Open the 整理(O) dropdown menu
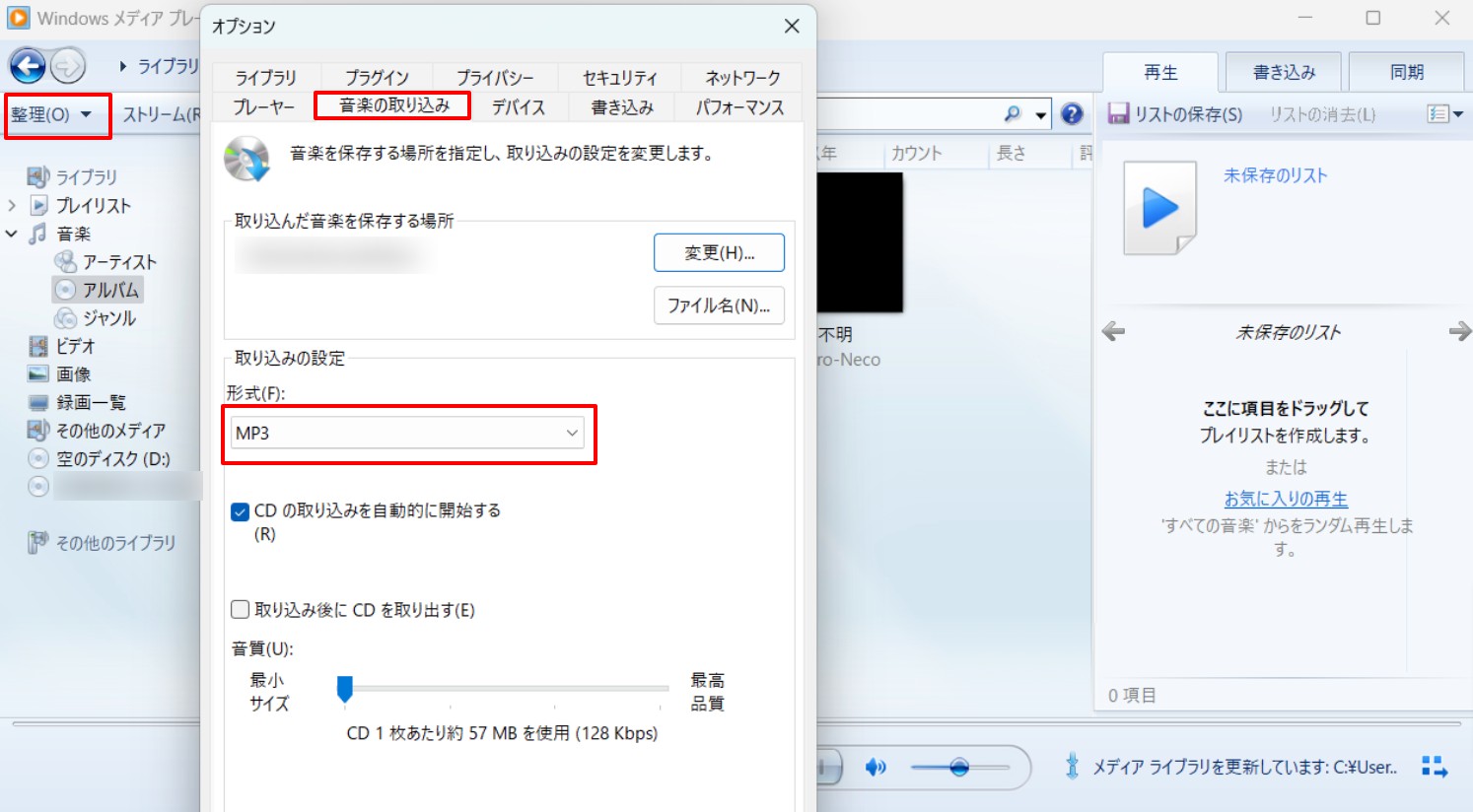The width and height of the screenshot is (1473, 812). coord(50,114)
